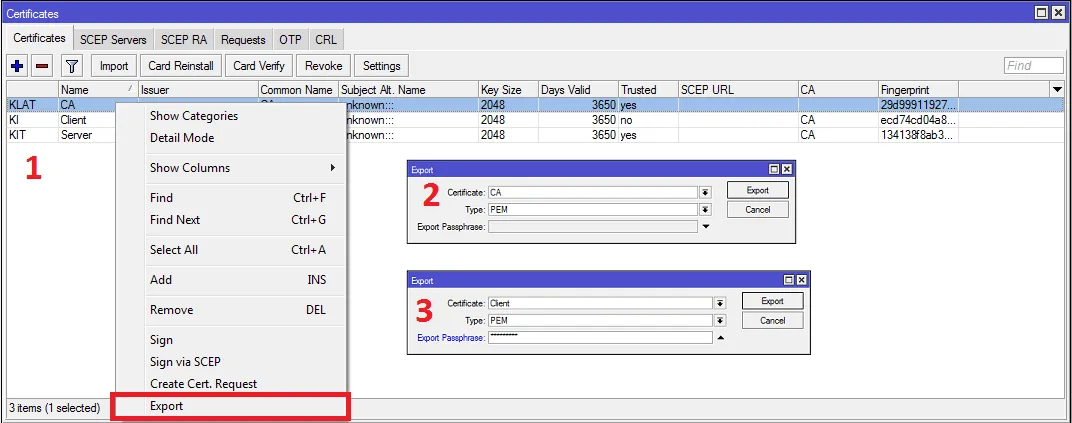Choose Sign in the context menu
This screenshot has width=1072, height=423.
[232, 340]
